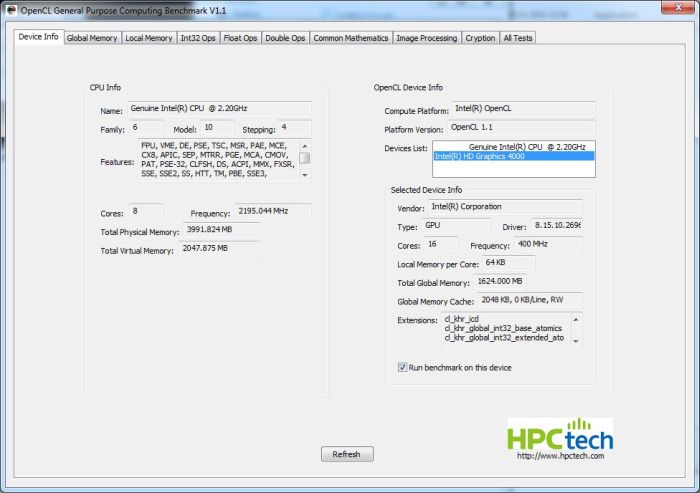Go to the Float Ops tab
The width and height of the screenshot is (700, 493).
[240, 38]
